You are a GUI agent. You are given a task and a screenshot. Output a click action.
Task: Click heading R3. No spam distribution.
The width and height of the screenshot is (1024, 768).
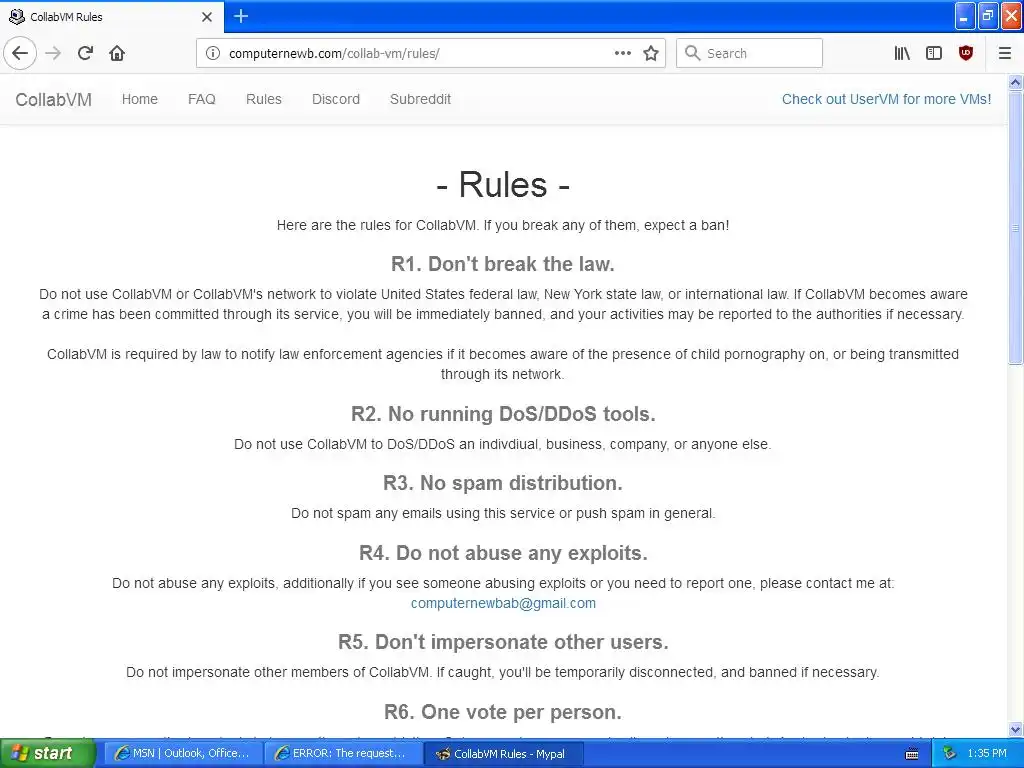coord(503,483)
